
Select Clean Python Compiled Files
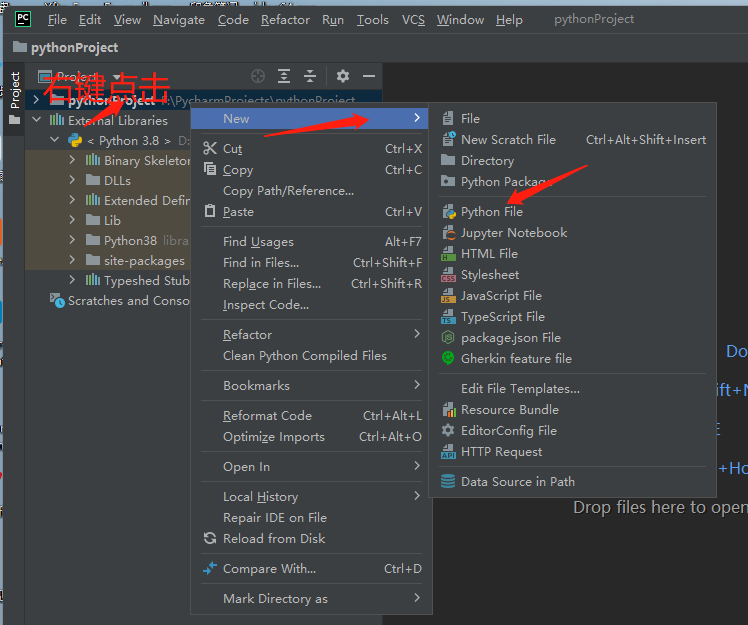point(312,355)
